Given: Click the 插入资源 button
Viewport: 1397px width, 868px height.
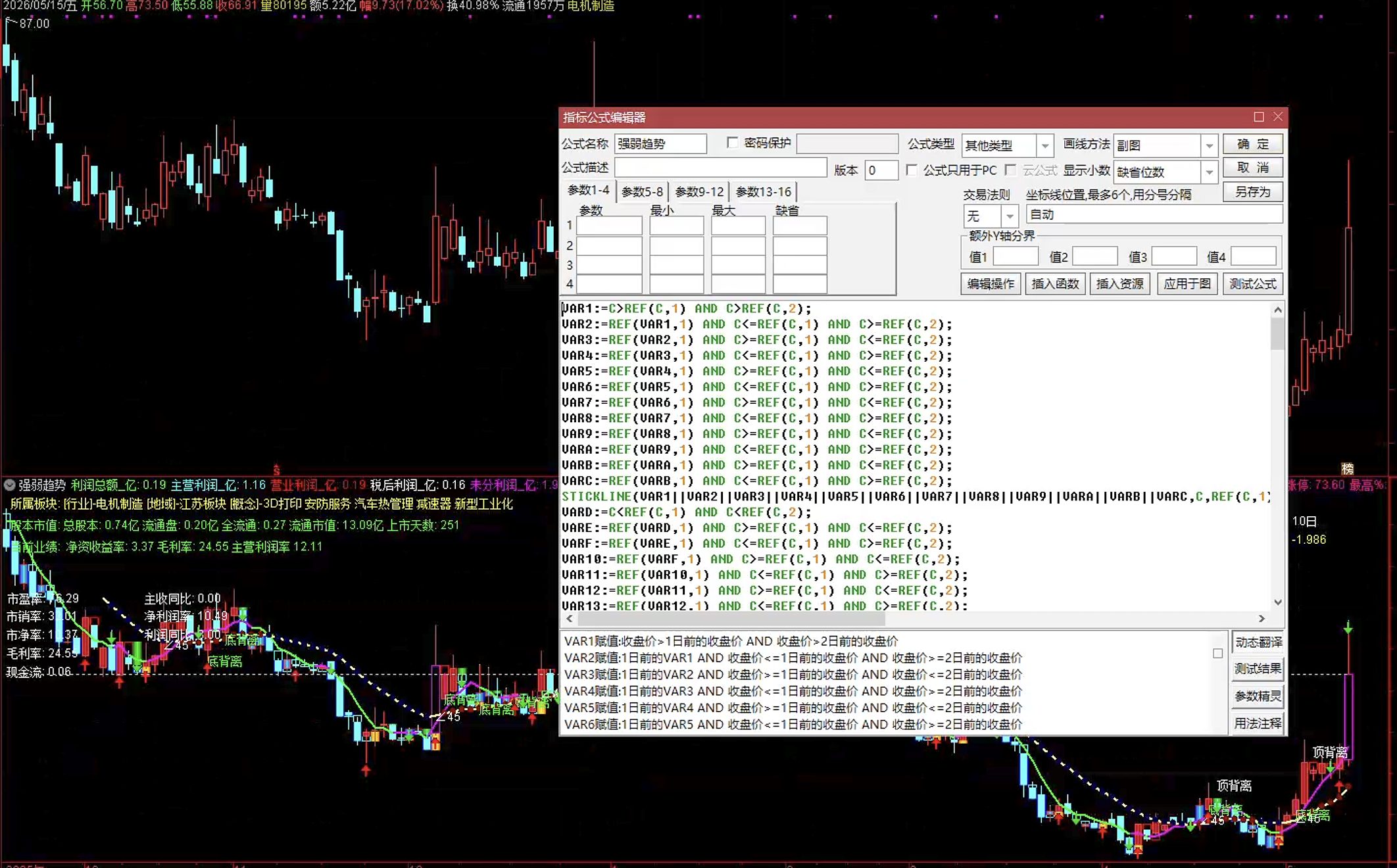Looking at the screenshot, I should (1119, 284).
